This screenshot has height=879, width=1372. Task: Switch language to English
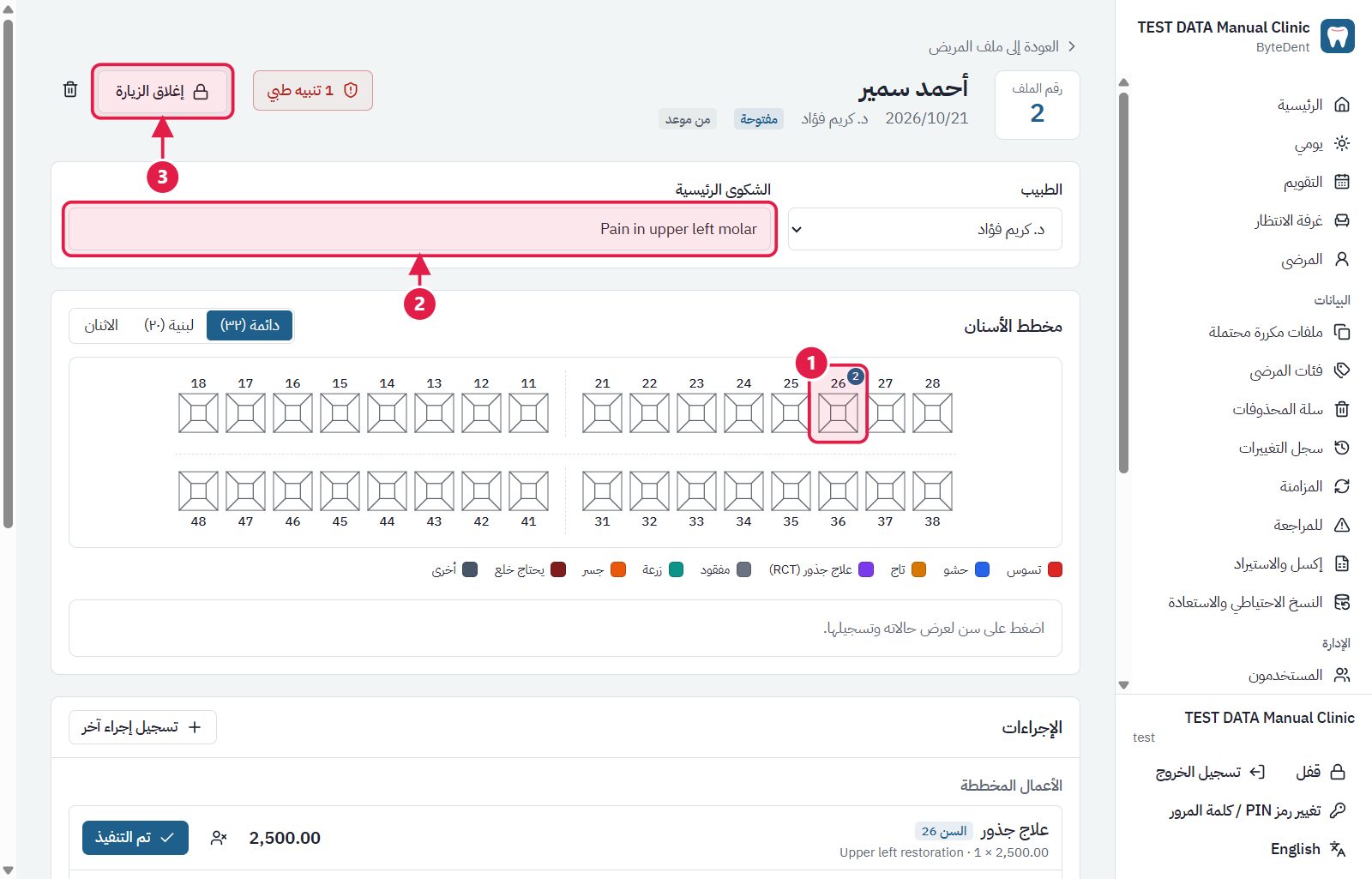1308,849
